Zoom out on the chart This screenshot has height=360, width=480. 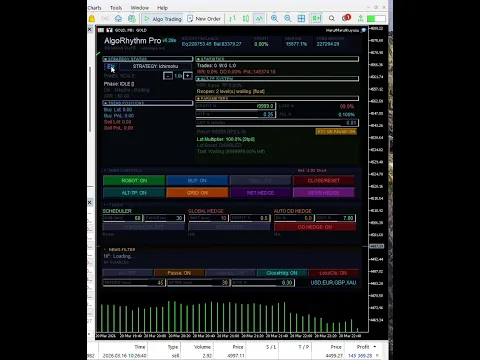pos(288,19)
